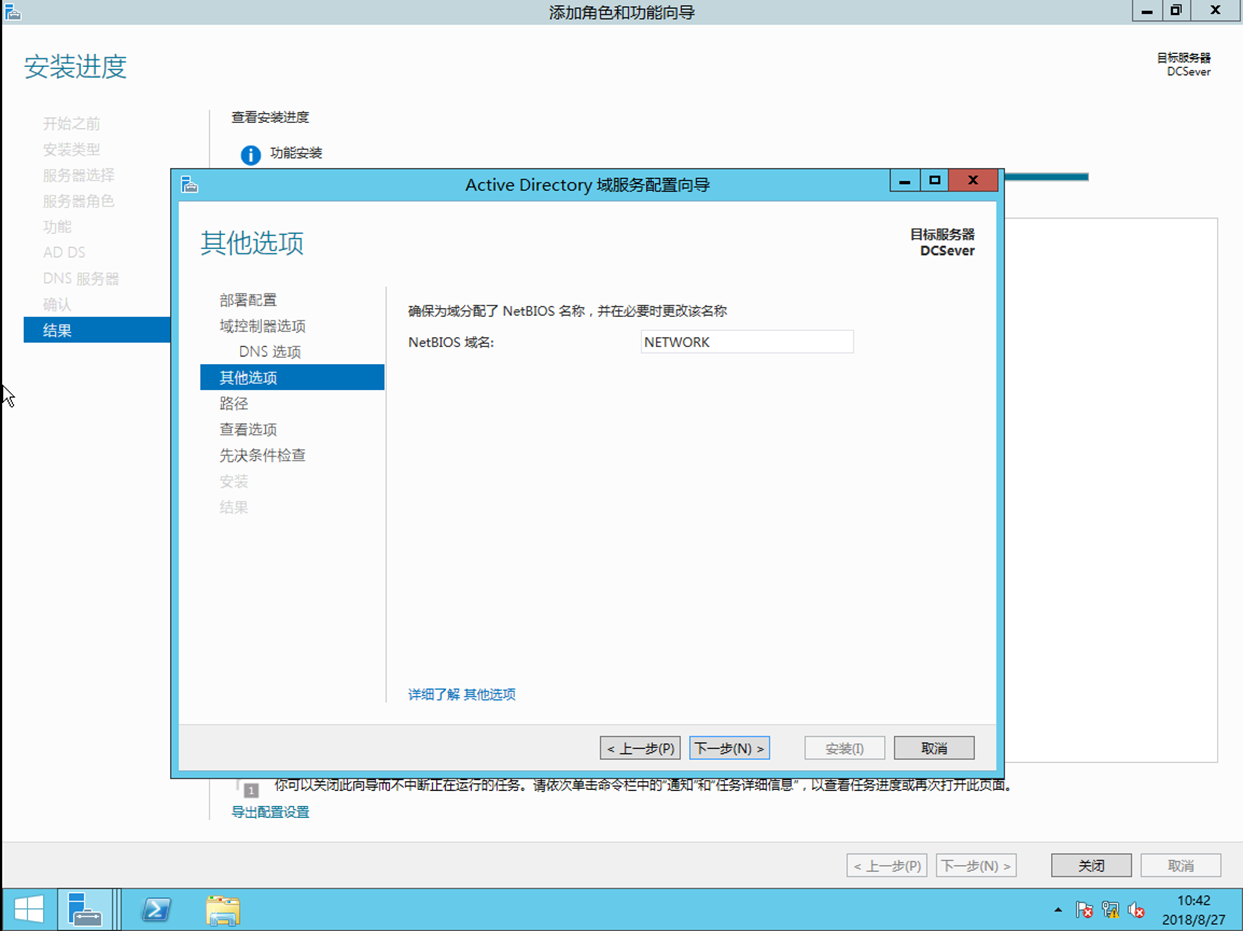Image resolution: width=1243 pixels, height=931 pixels.
Task: Click the blue info icon beside 功能安装
Action: (251, 155)
